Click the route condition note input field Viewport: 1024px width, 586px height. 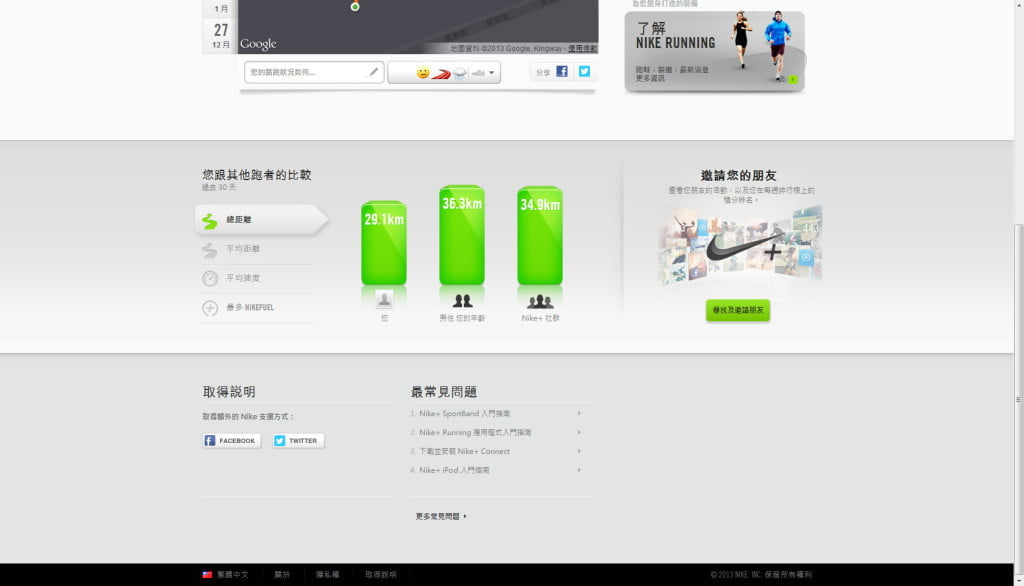[x=306, y=72]
